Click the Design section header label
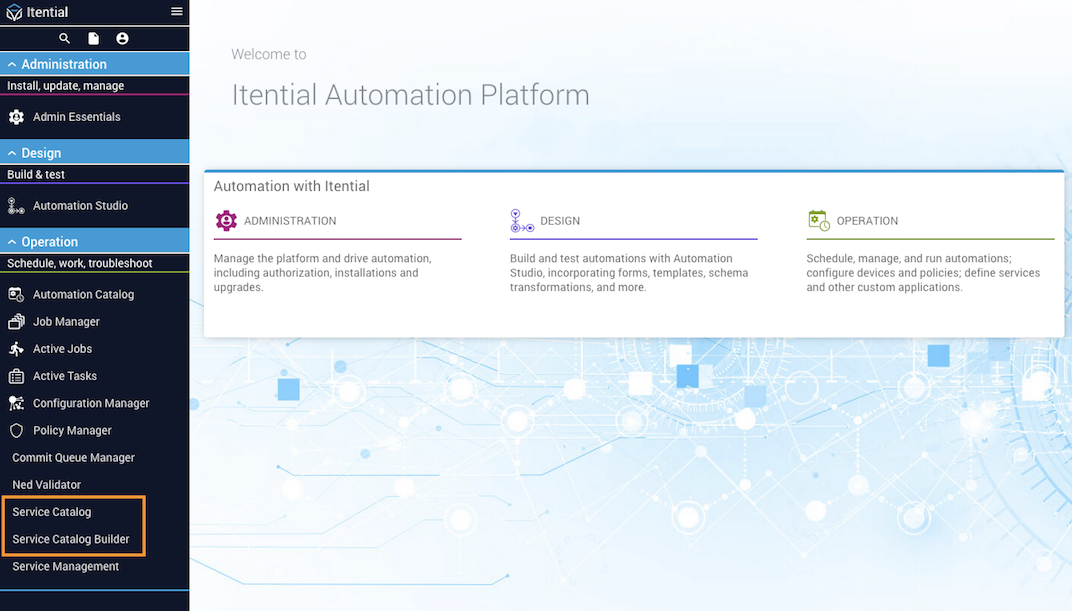 (41, 153)
